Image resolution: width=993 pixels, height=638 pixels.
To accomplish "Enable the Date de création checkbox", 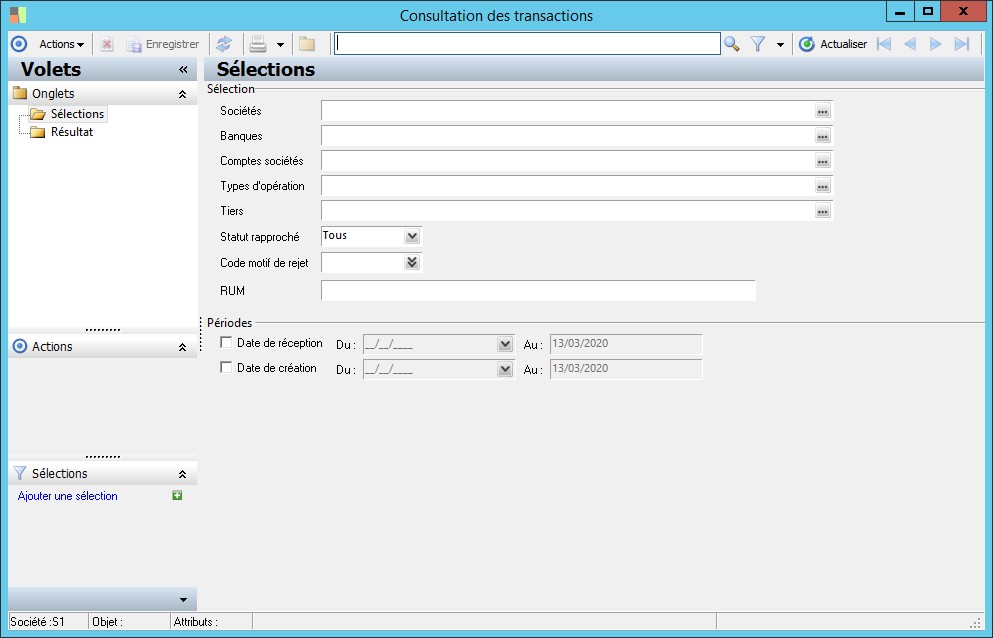I will pyautogui.click(x=225, y=367).
